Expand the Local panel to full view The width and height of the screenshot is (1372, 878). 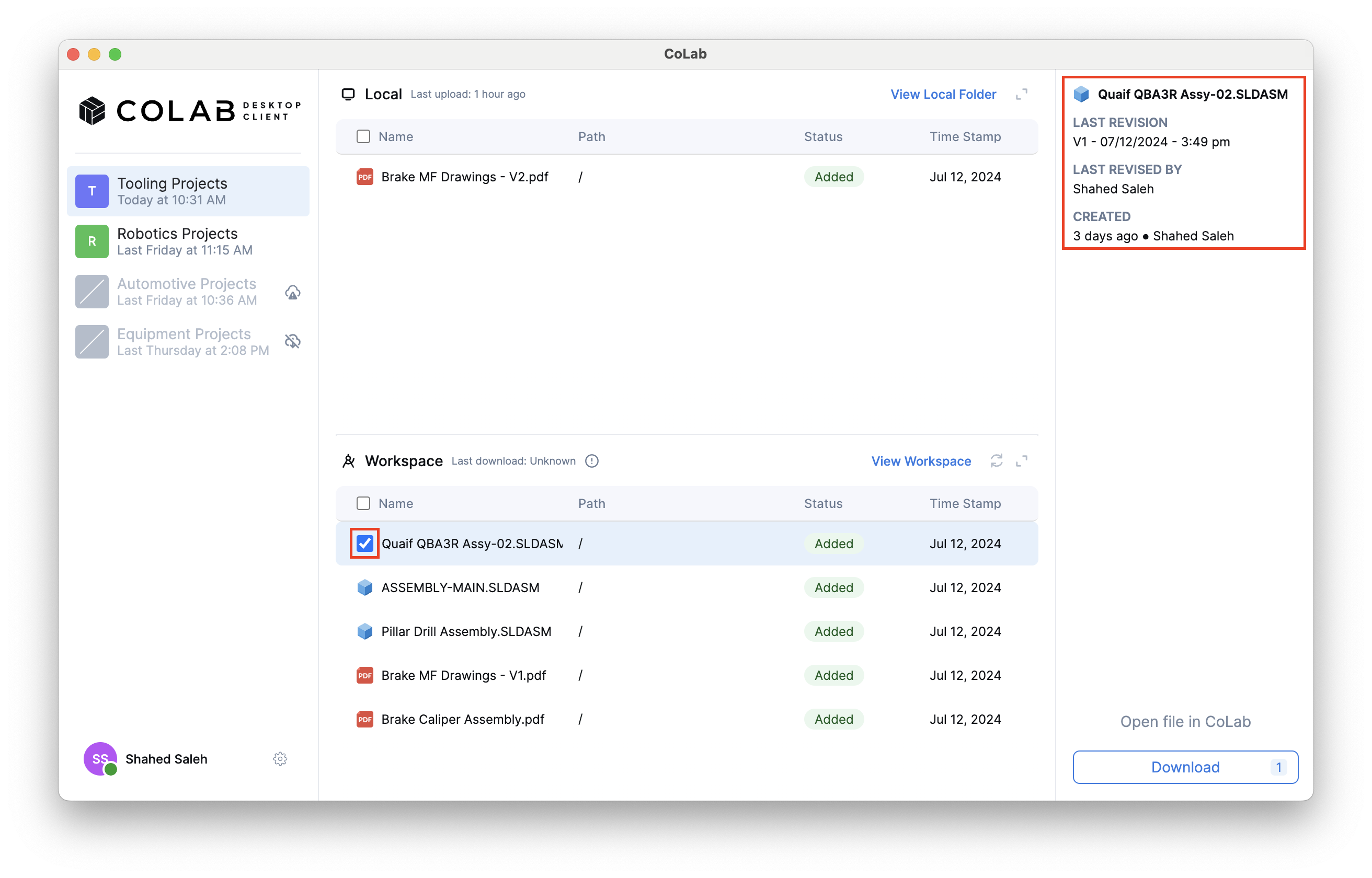click(x=1021, y=94)
